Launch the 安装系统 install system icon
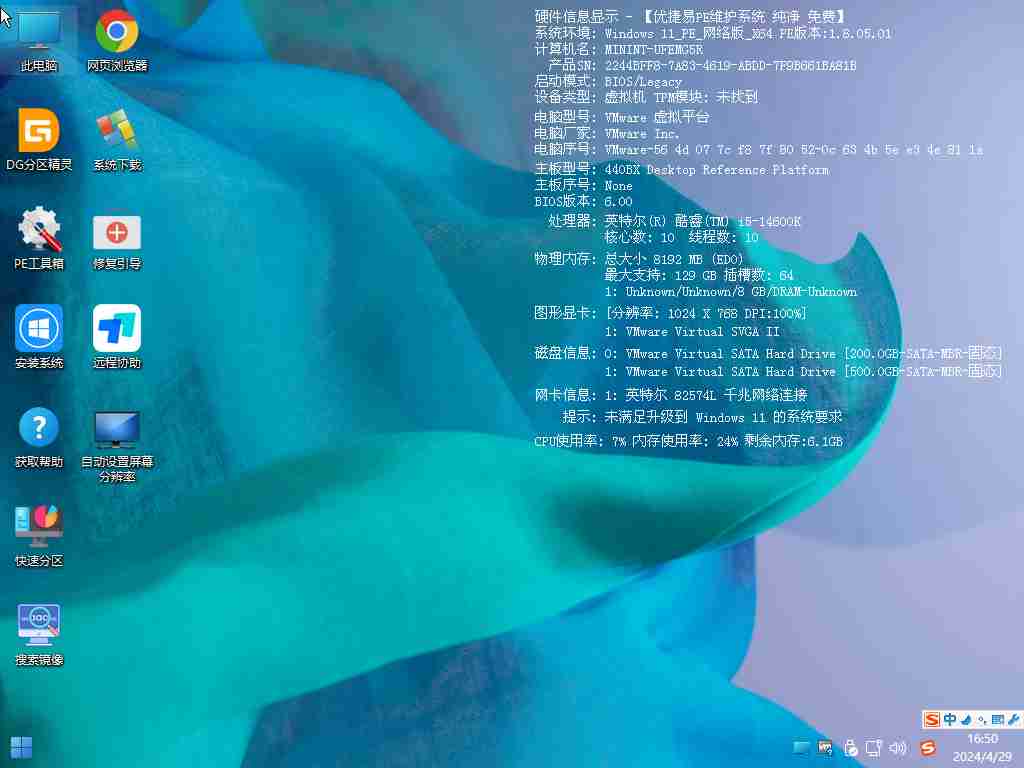 (x=39, y=333)
